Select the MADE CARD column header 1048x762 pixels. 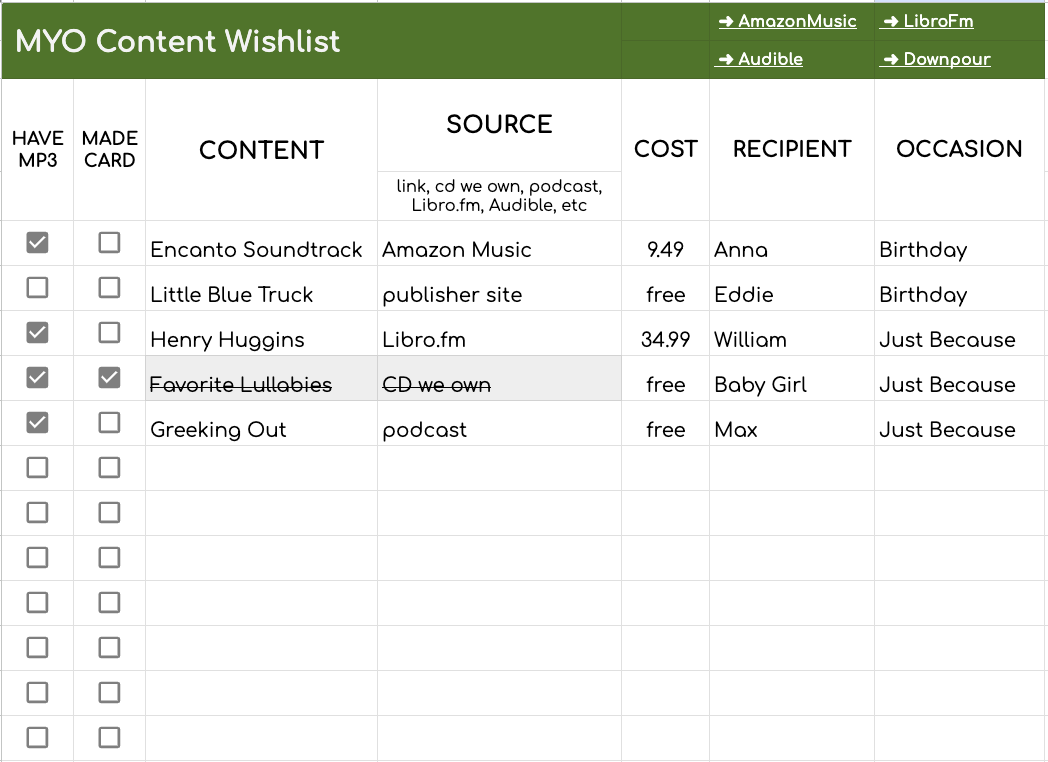click(110, 149)
